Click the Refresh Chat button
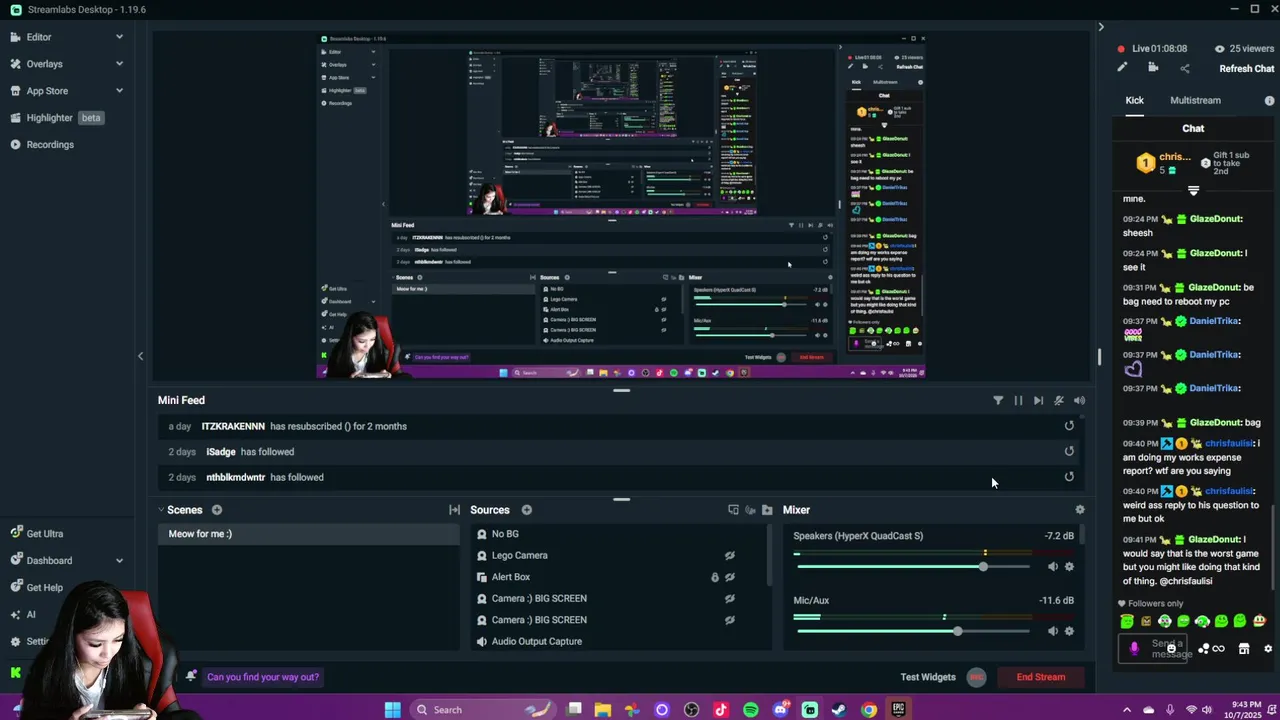 click(1246, 69)
